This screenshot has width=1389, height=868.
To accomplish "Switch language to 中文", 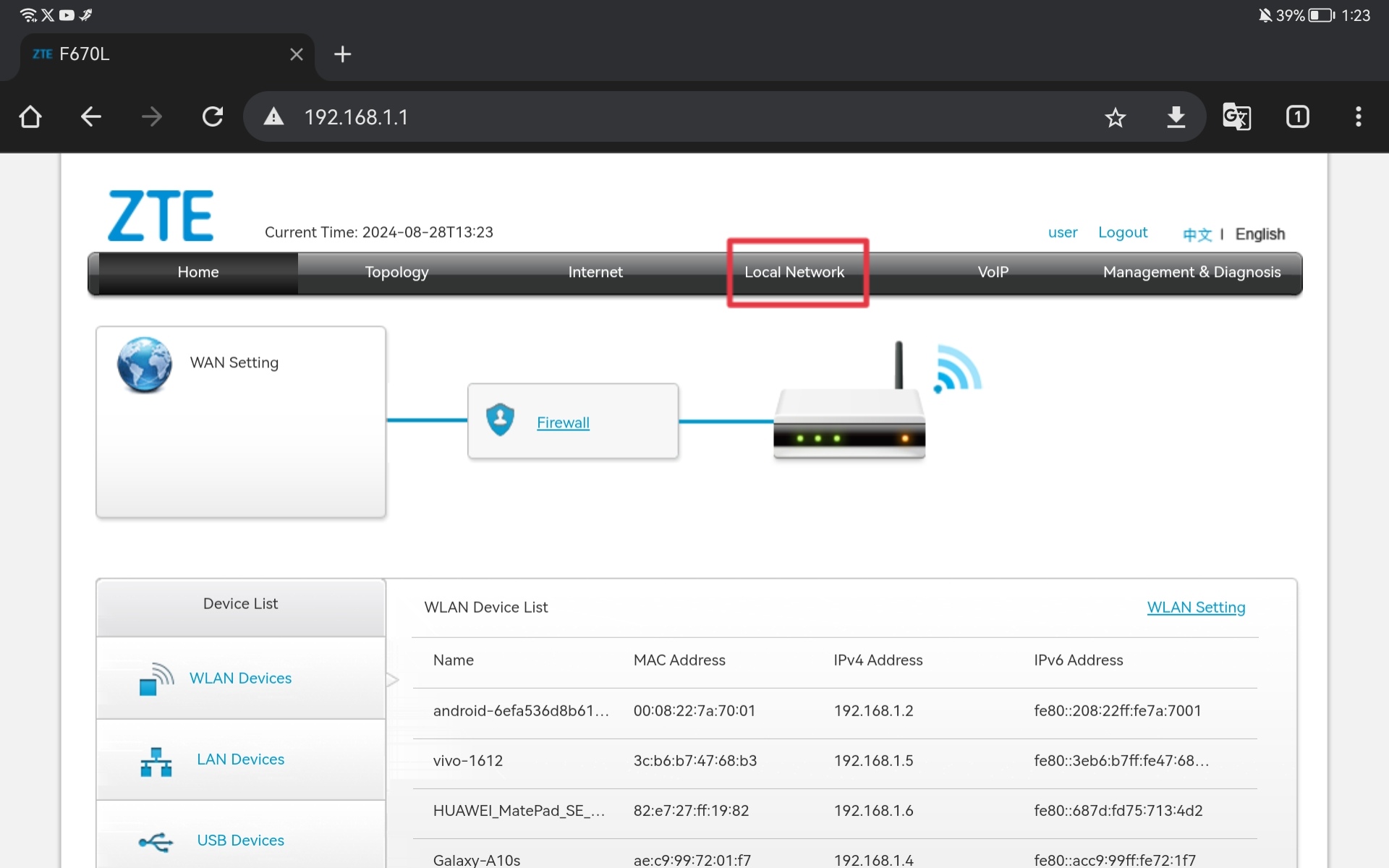I will pyautogui.click(x=1197, y=234).
